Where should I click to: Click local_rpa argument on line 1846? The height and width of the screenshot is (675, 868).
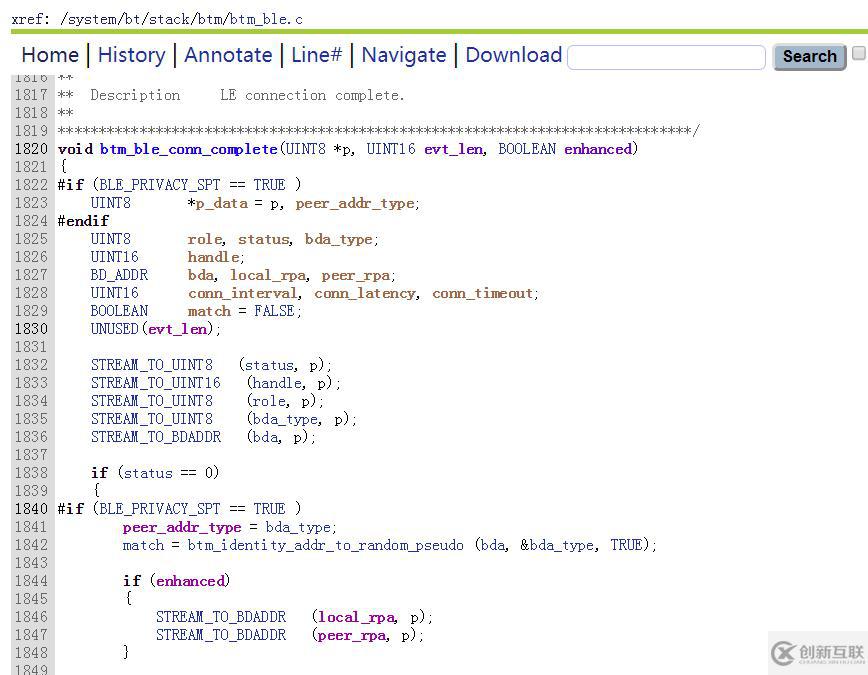pos(356,617)
